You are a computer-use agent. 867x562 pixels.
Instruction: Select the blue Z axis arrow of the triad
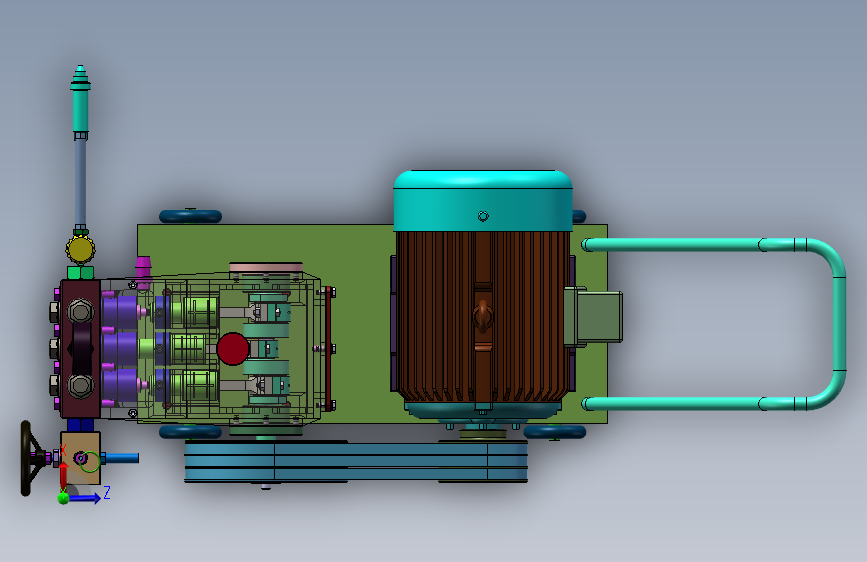(x=84, y=498)
